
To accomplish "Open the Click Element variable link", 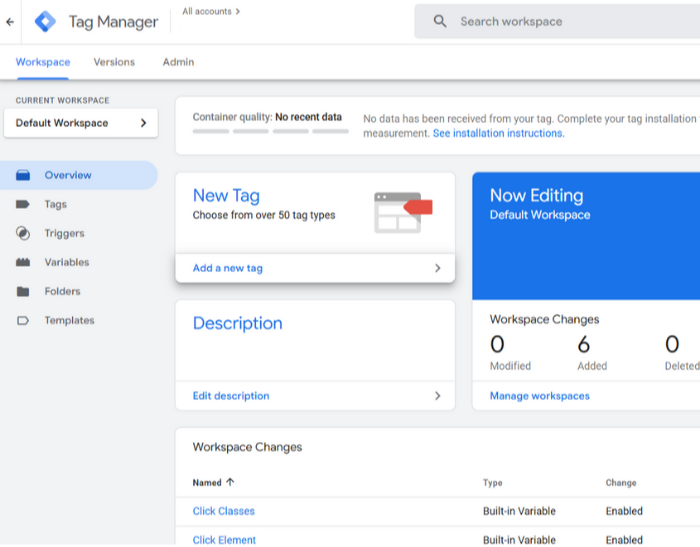I will pyautogui.click(x=224, y=539).
